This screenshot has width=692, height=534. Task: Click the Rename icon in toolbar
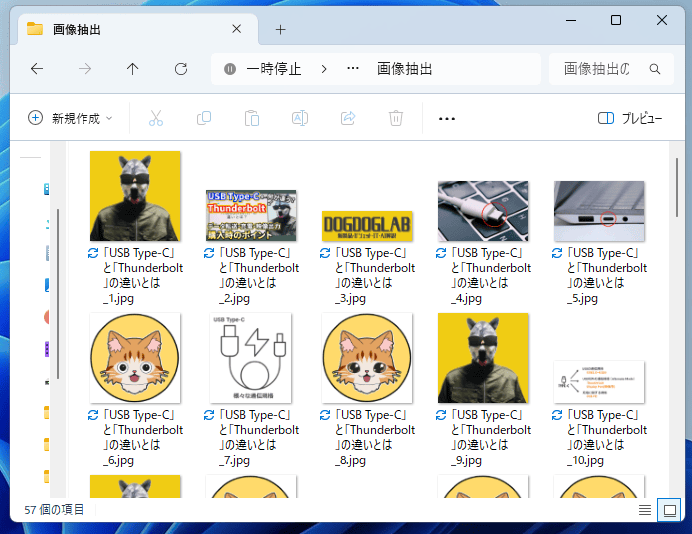point(299,118)
